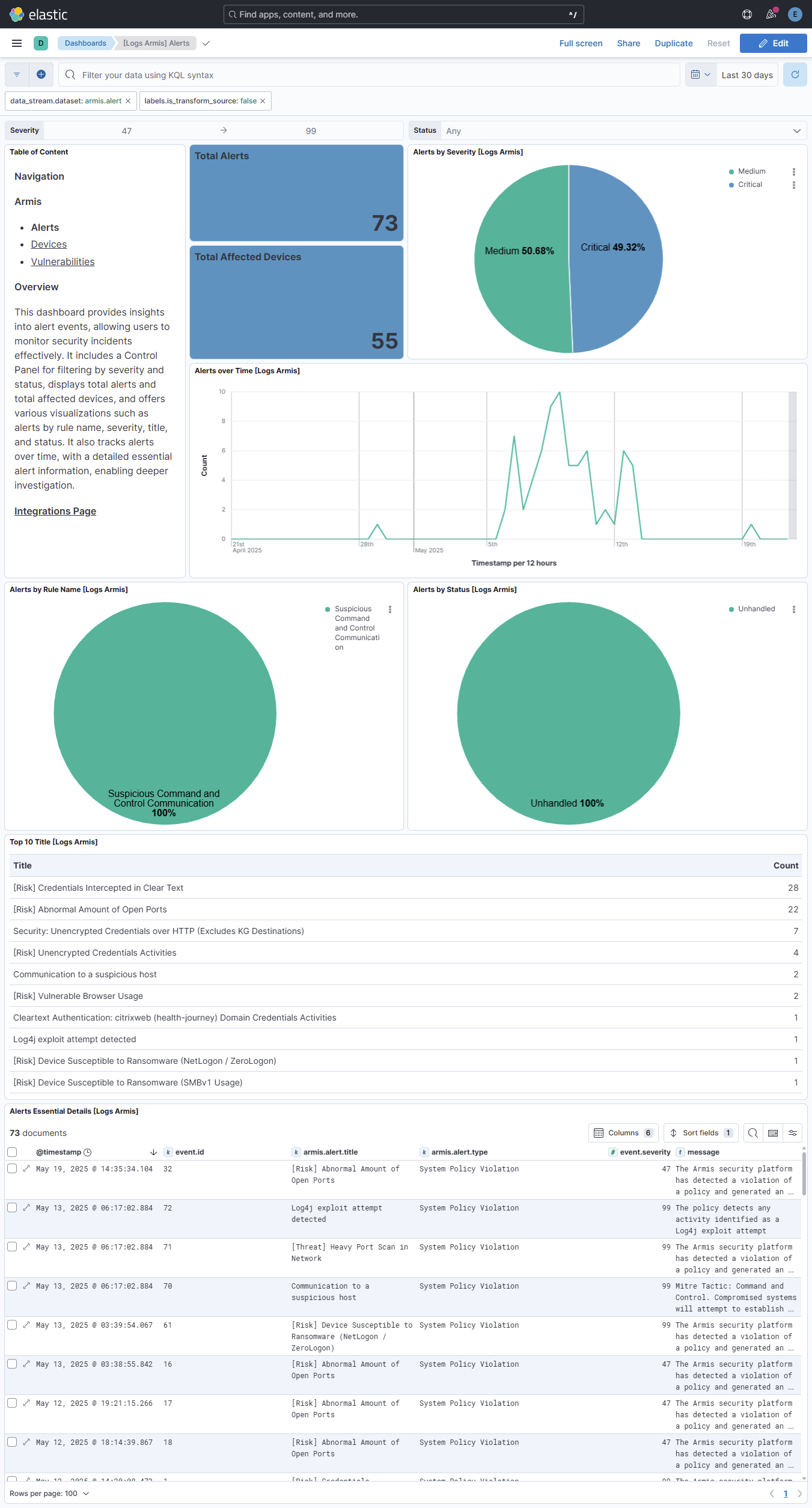The width and height of the screenshot is (812, 1508).
Task: Go to Dashboards breadcrumb
Action: click(x=85, y=43)
